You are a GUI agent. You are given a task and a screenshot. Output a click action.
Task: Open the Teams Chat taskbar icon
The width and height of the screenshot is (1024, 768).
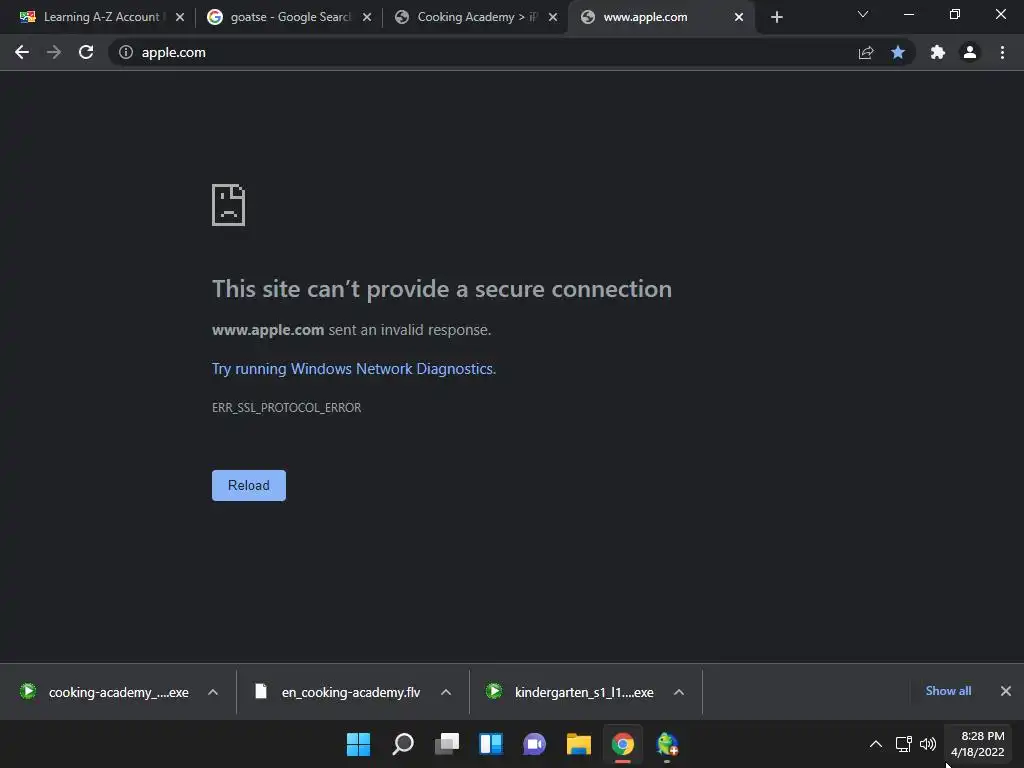click(x=534, y=744)
